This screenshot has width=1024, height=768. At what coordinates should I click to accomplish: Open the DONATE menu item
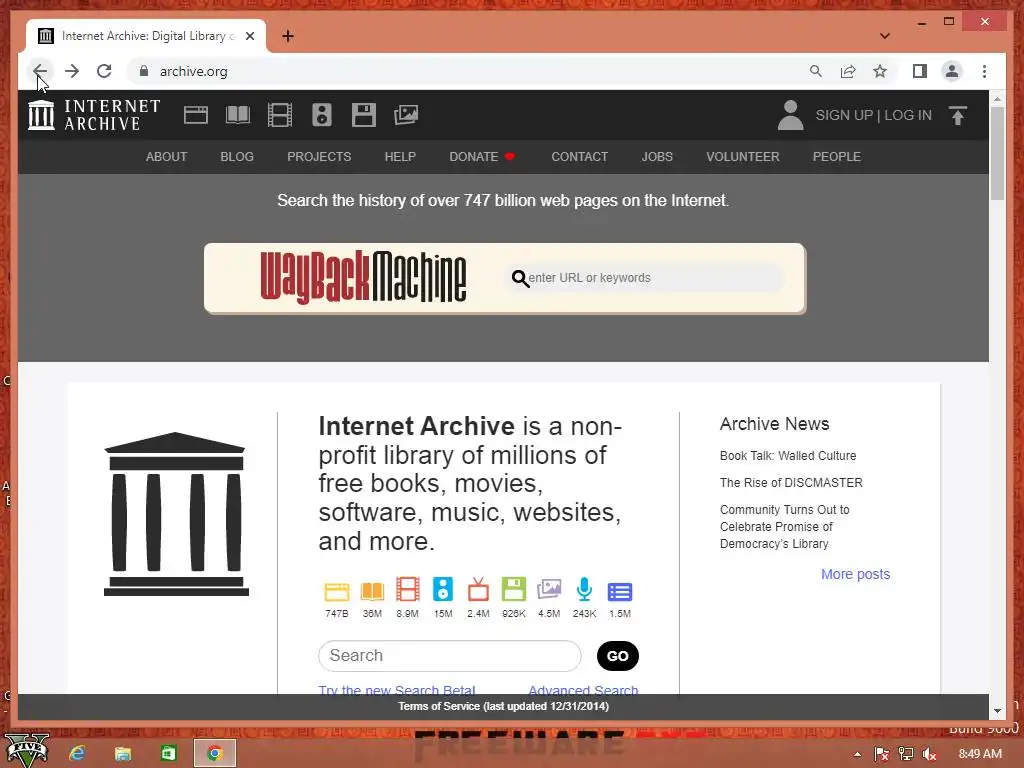click(482, 157)
